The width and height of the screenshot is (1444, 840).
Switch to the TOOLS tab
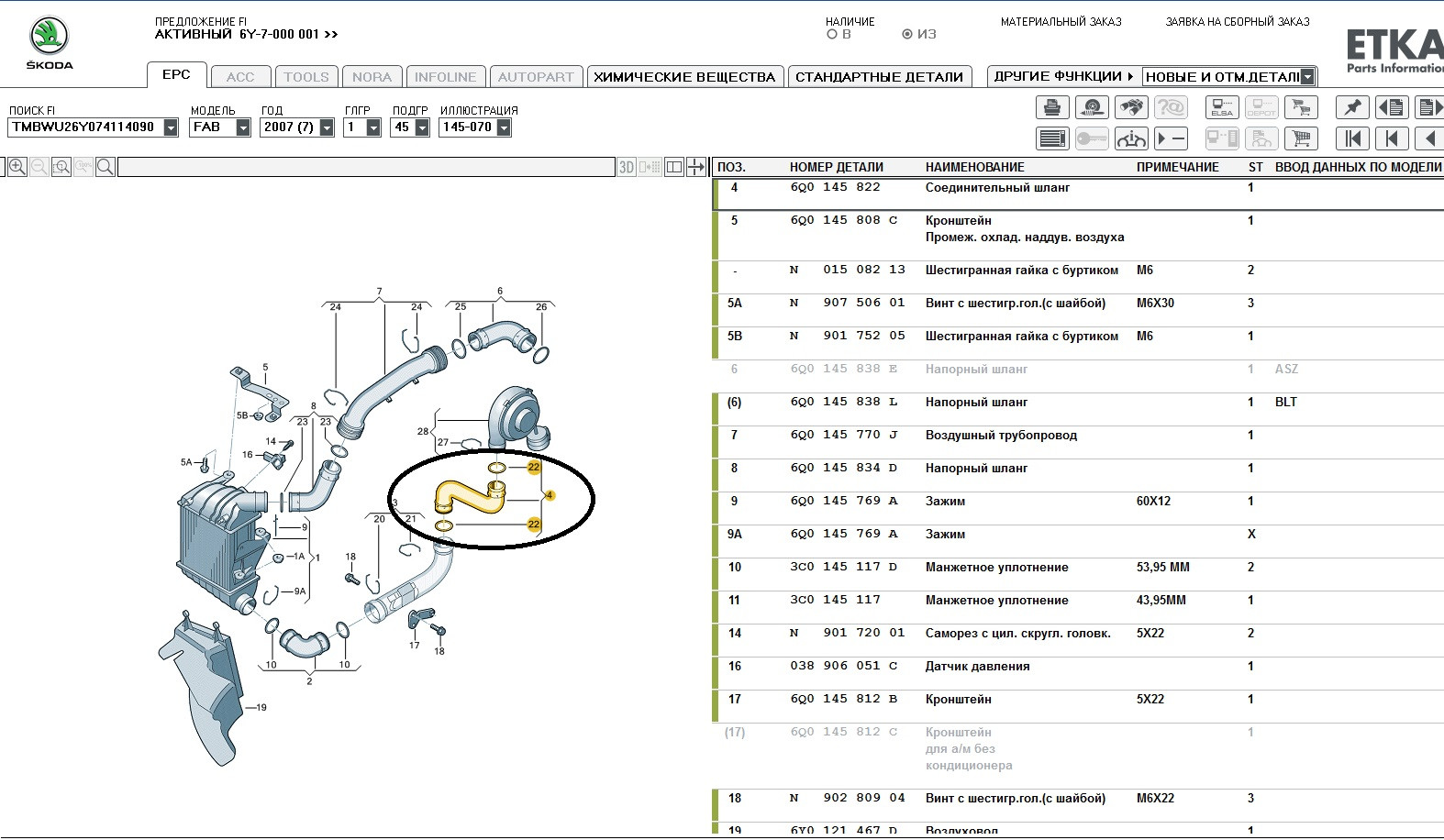tap(306, 77)
